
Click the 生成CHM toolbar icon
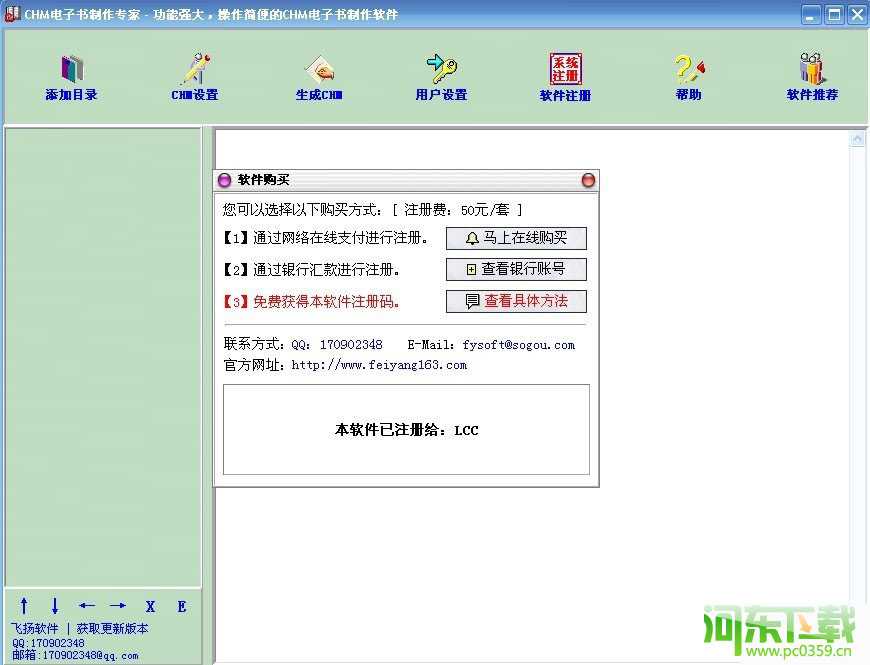(x=319, y=77)
